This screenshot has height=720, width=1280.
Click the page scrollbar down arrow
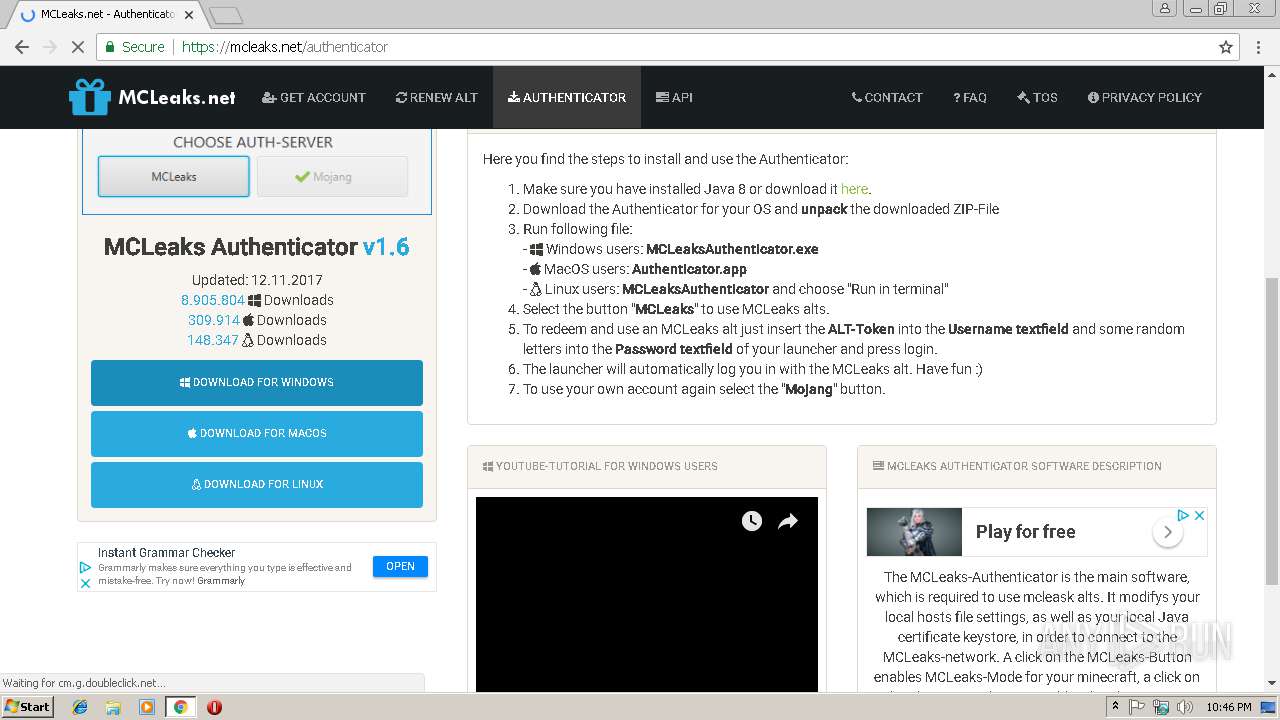tap(1272, 684)
